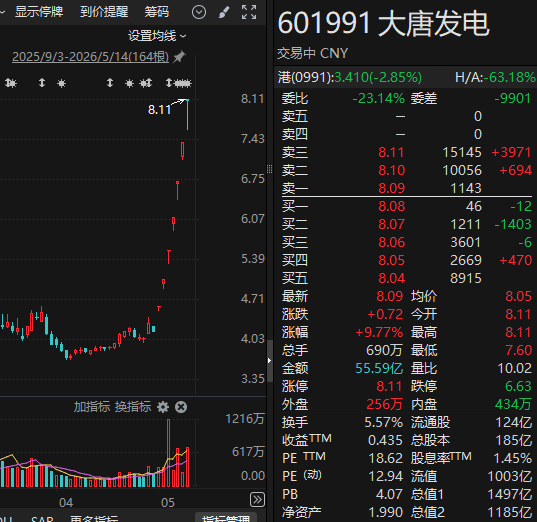The height and width of the screenshot is (522, 537).
Task: Click the sun-shaped event marker above the 04 label
Action: coord(62,83)
